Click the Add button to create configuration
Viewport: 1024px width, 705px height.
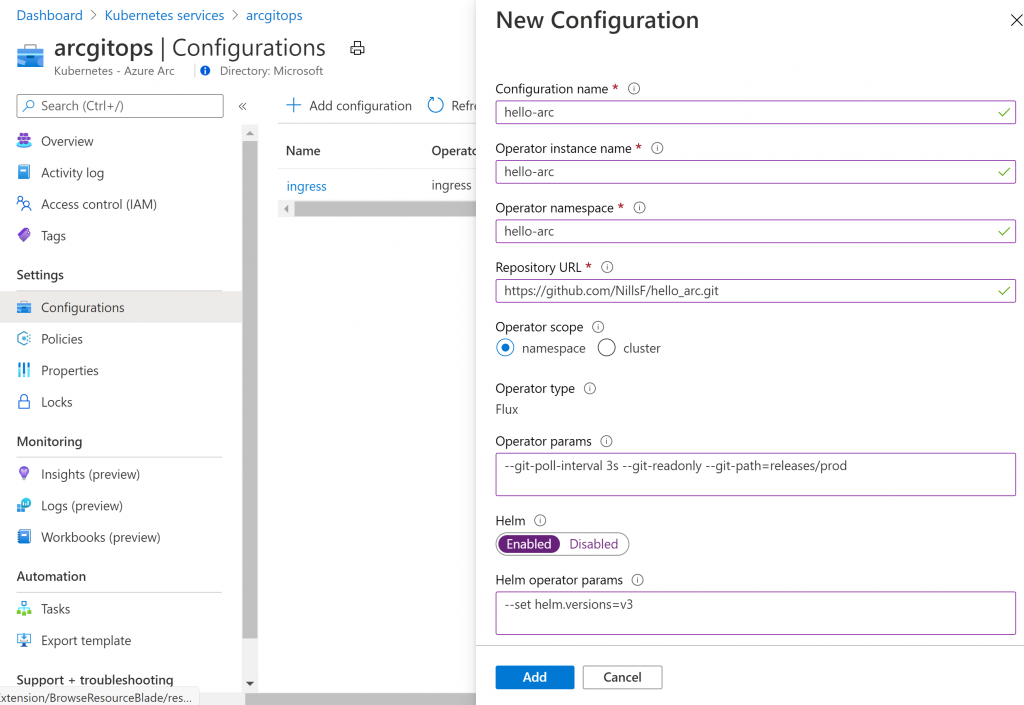535,677
